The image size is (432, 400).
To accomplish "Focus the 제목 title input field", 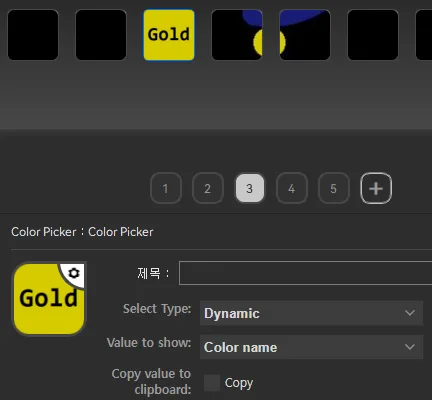I will [305, 273].
